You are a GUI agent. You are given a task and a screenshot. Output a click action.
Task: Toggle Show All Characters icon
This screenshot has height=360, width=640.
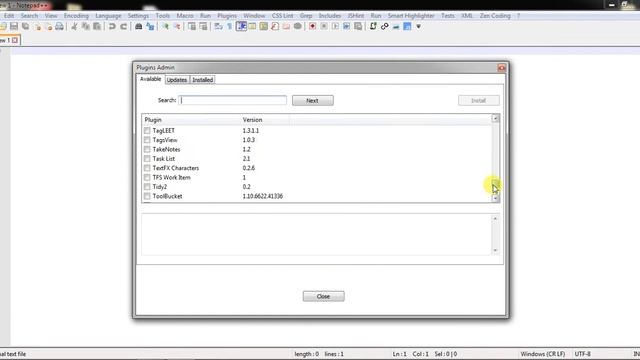[x=229, y=27]
